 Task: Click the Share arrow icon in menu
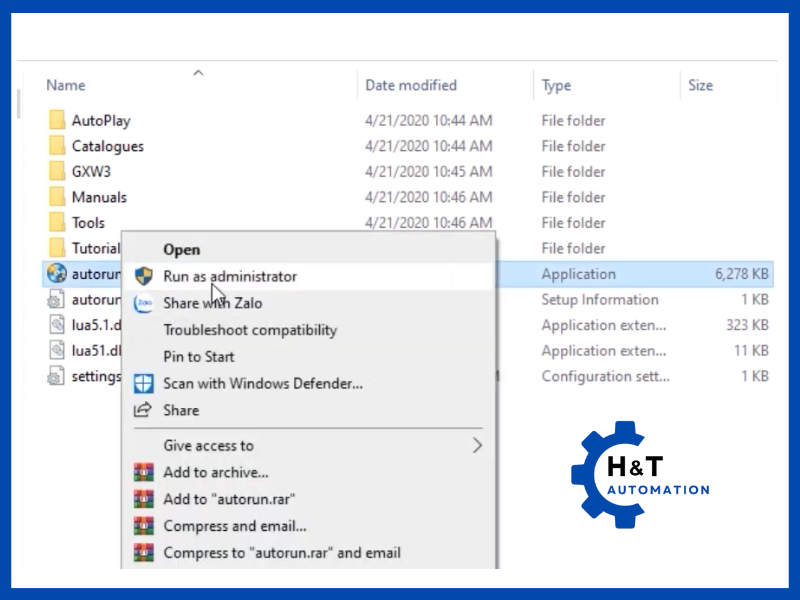coord(143,410)
